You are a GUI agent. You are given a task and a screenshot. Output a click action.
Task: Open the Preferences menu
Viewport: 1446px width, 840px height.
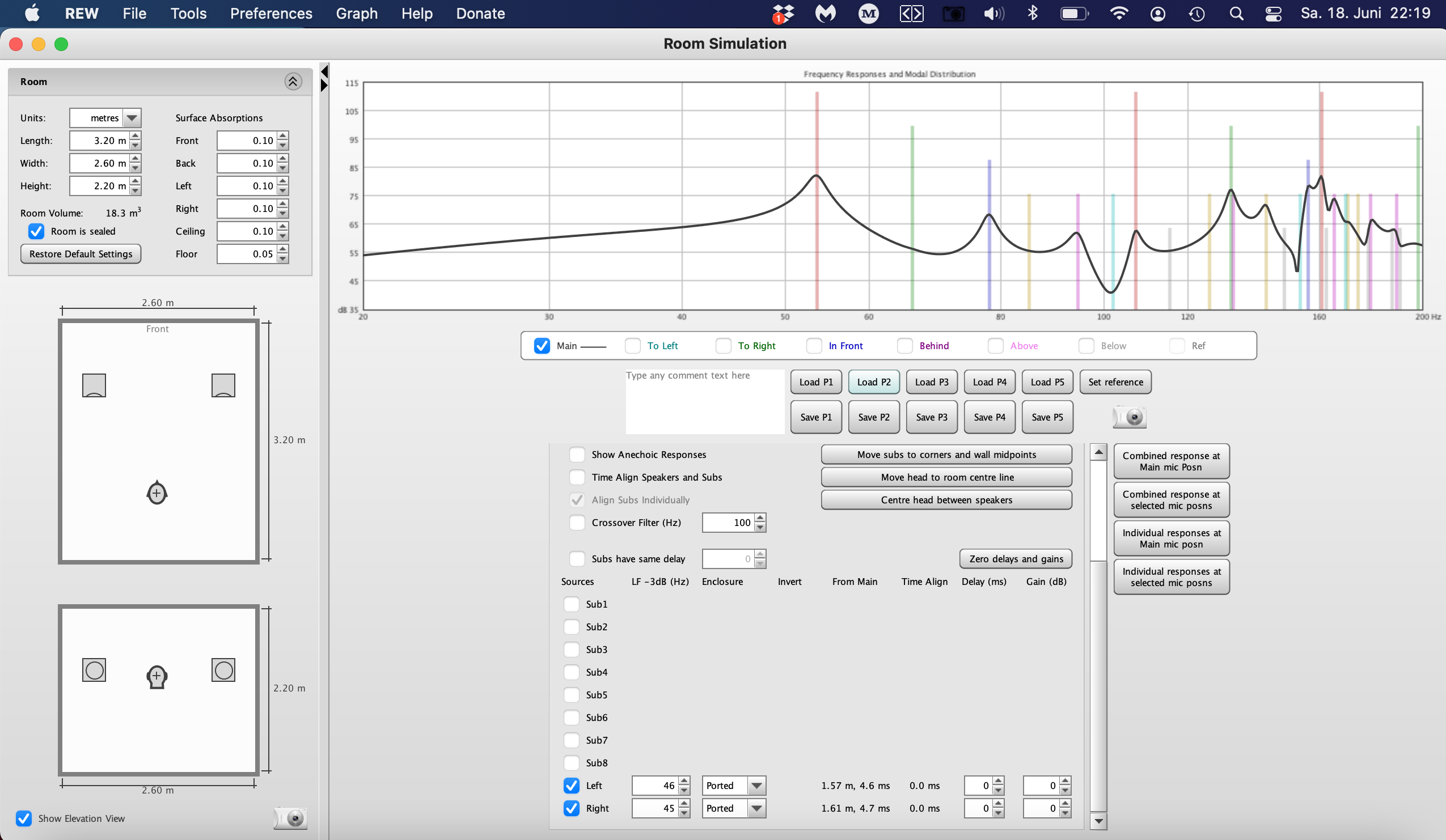tap(271, 13)
